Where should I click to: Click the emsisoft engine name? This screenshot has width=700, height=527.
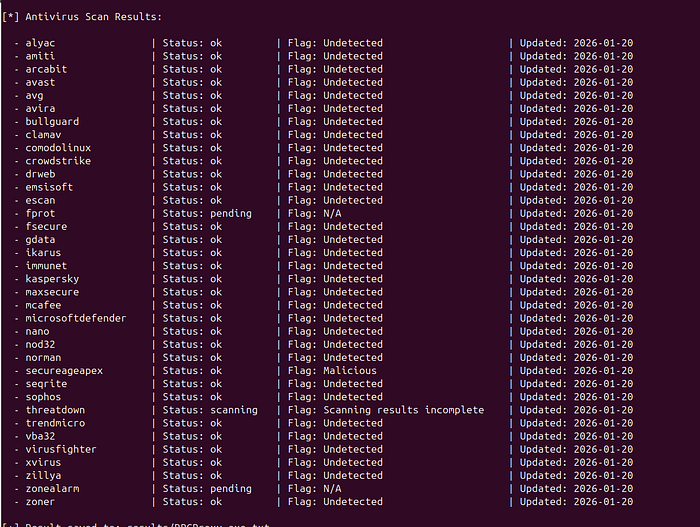(x=49, y=187)
